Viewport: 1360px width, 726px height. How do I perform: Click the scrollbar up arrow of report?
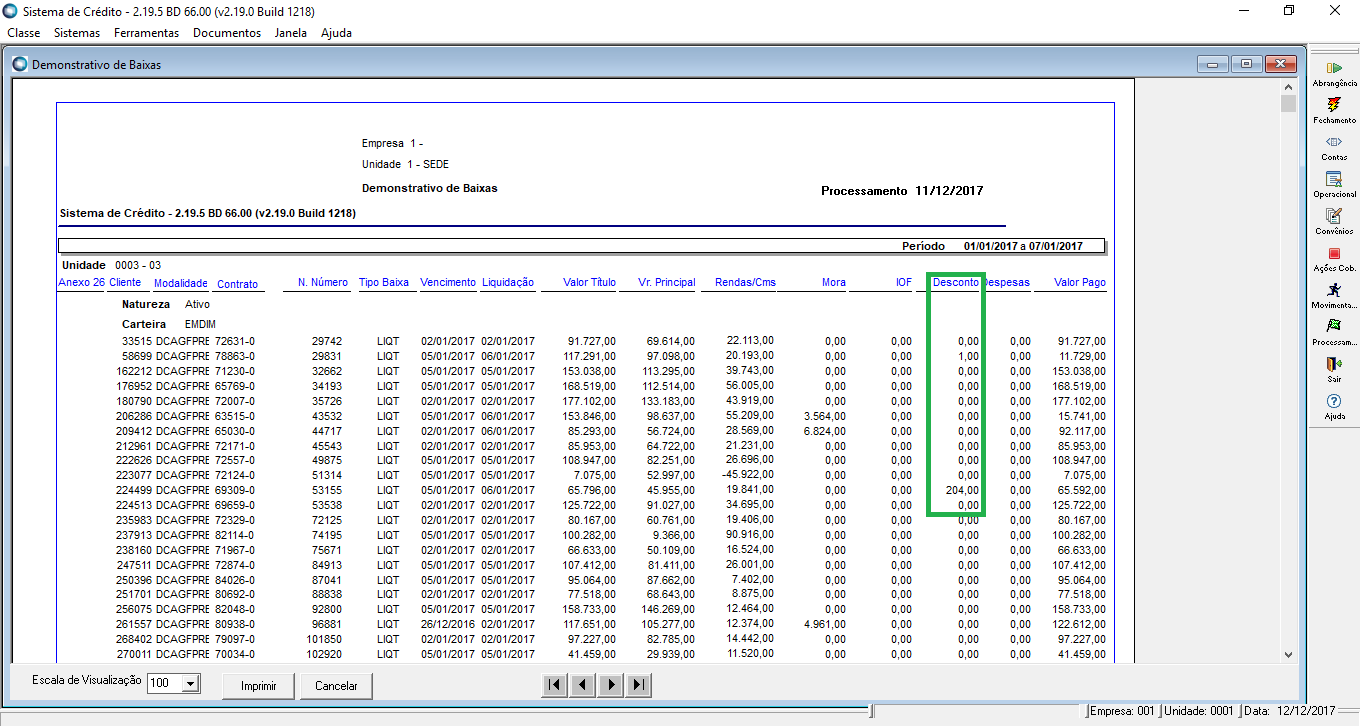pyautogui.click(x=1288, y=88)
